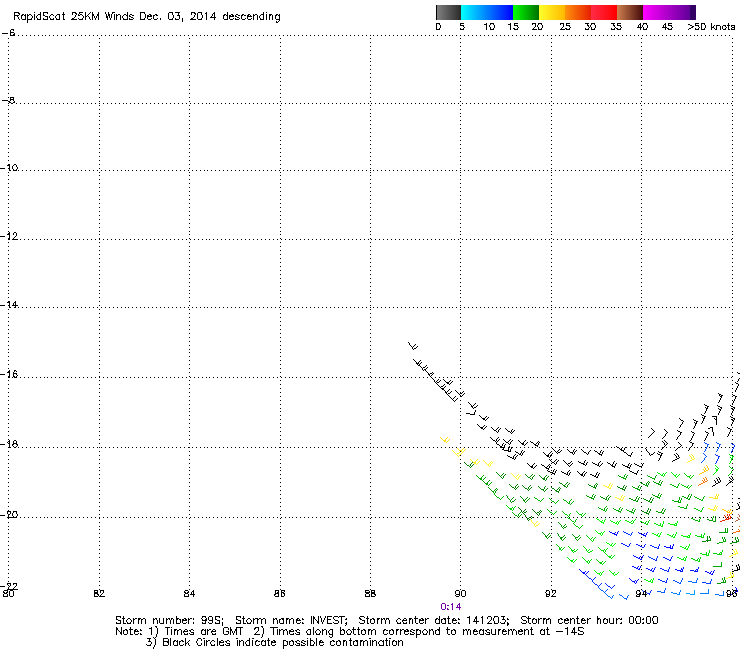740x650 pixels.
Task: Click the "-14" latitude axis label
Action: (10, 305)
